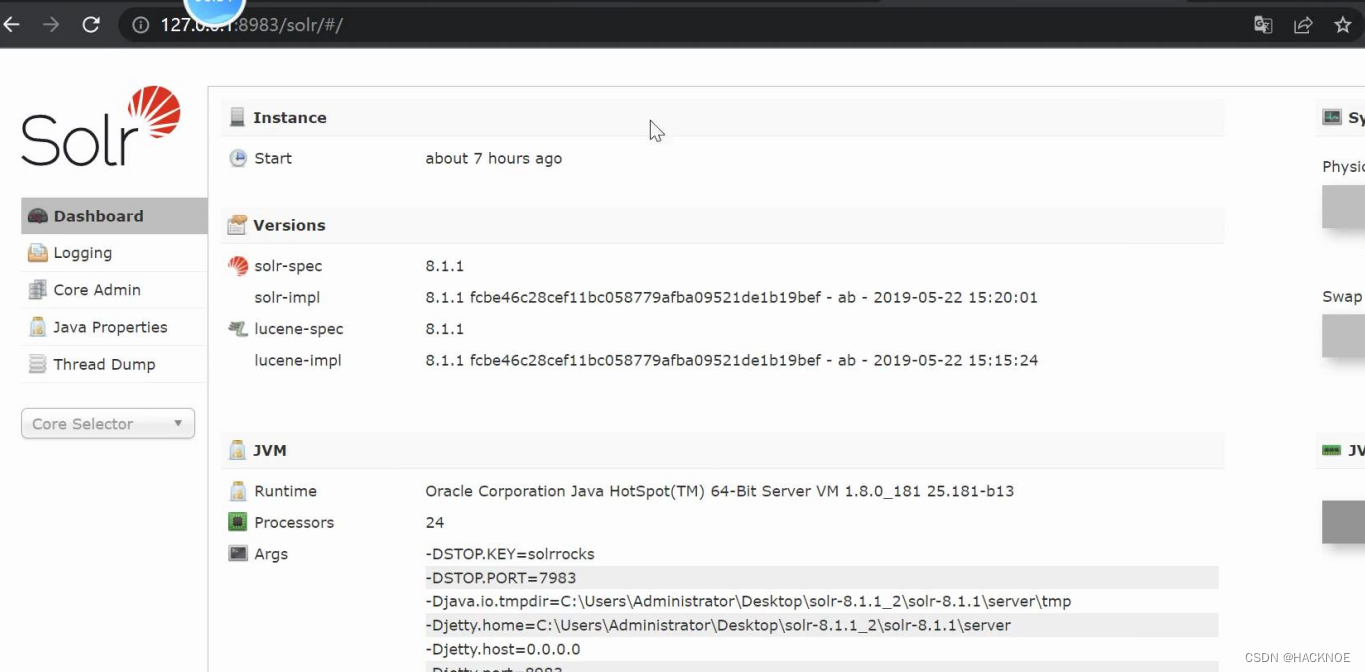Screen dimensions: 1365x672
Task: Open the Core Admin menu item
Action: (114, 290)
